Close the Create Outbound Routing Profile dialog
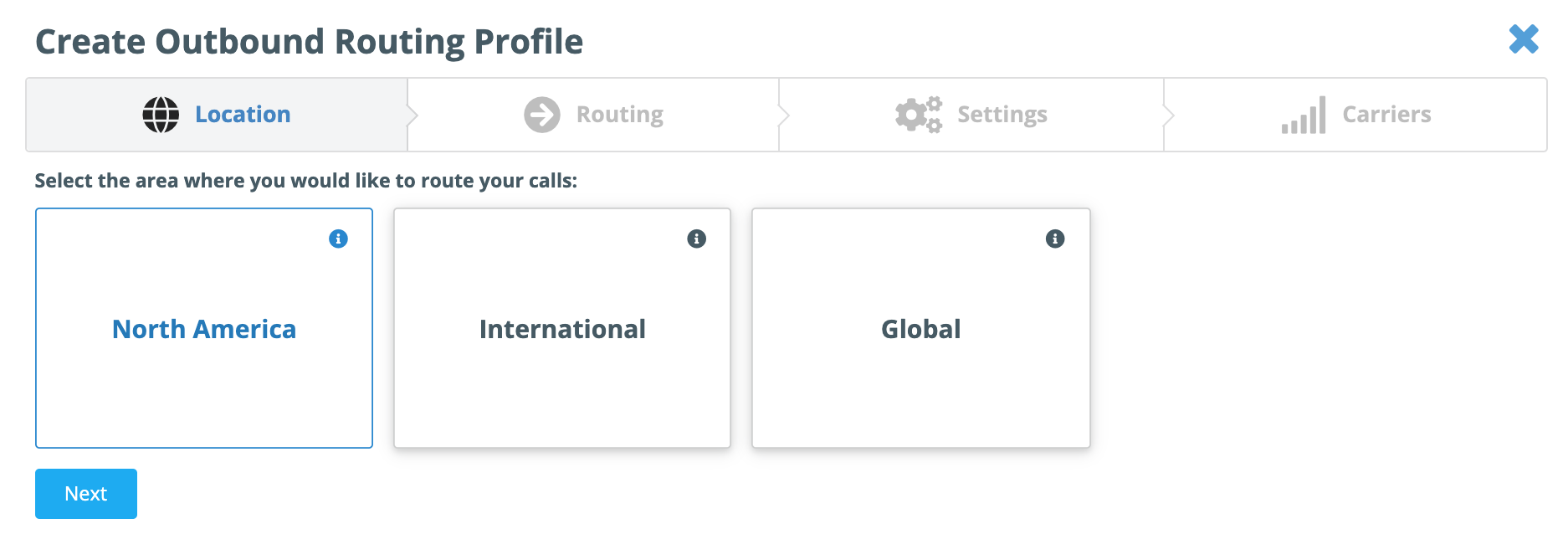 (x=1524, y=39)
